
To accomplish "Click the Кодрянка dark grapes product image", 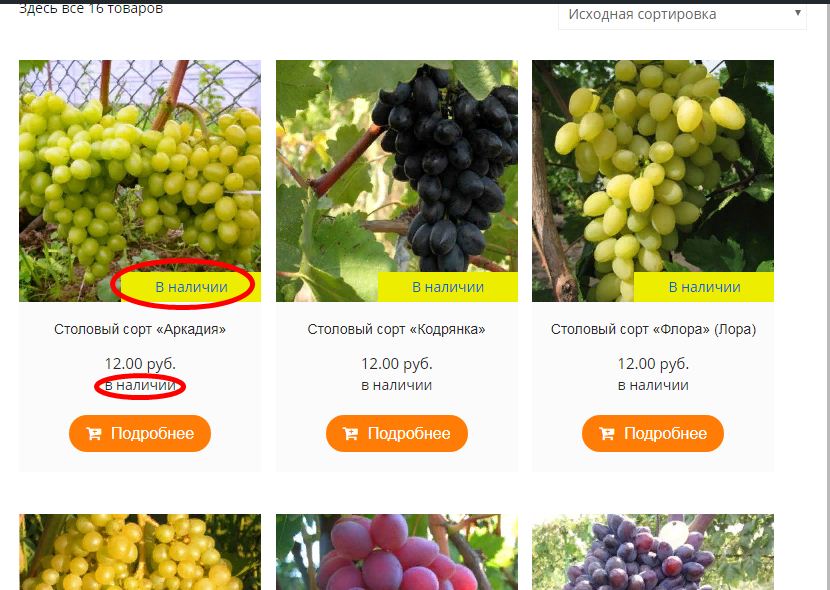I will point(396,181).
